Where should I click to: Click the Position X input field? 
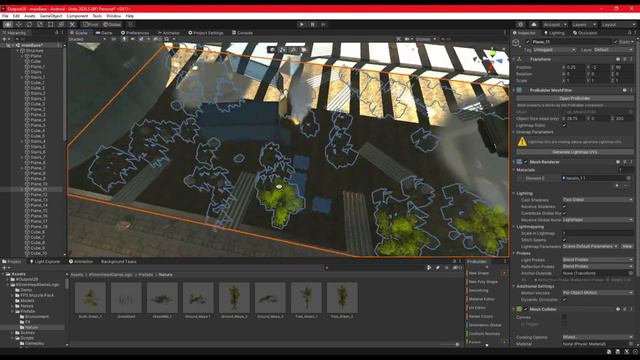pos(576,67)
